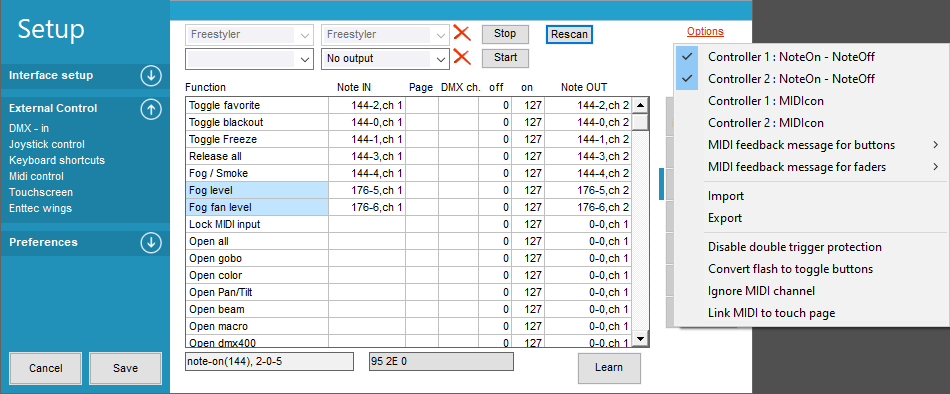Click Note OUT cell 176-6,ch 2
The width and height of the screenshot is (950, 394).
coord(588,207)
